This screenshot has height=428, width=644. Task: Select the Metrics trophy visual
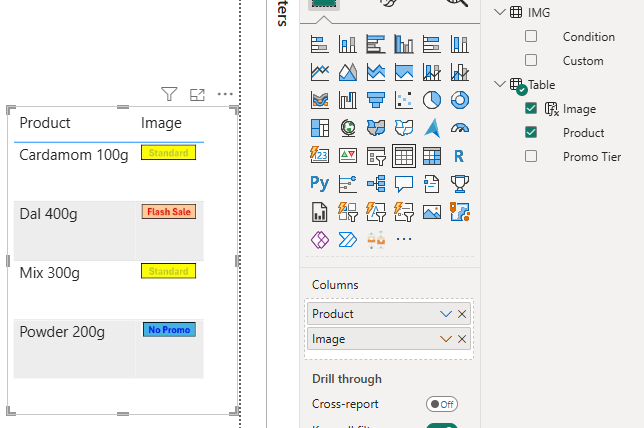(x=460, y=184)
